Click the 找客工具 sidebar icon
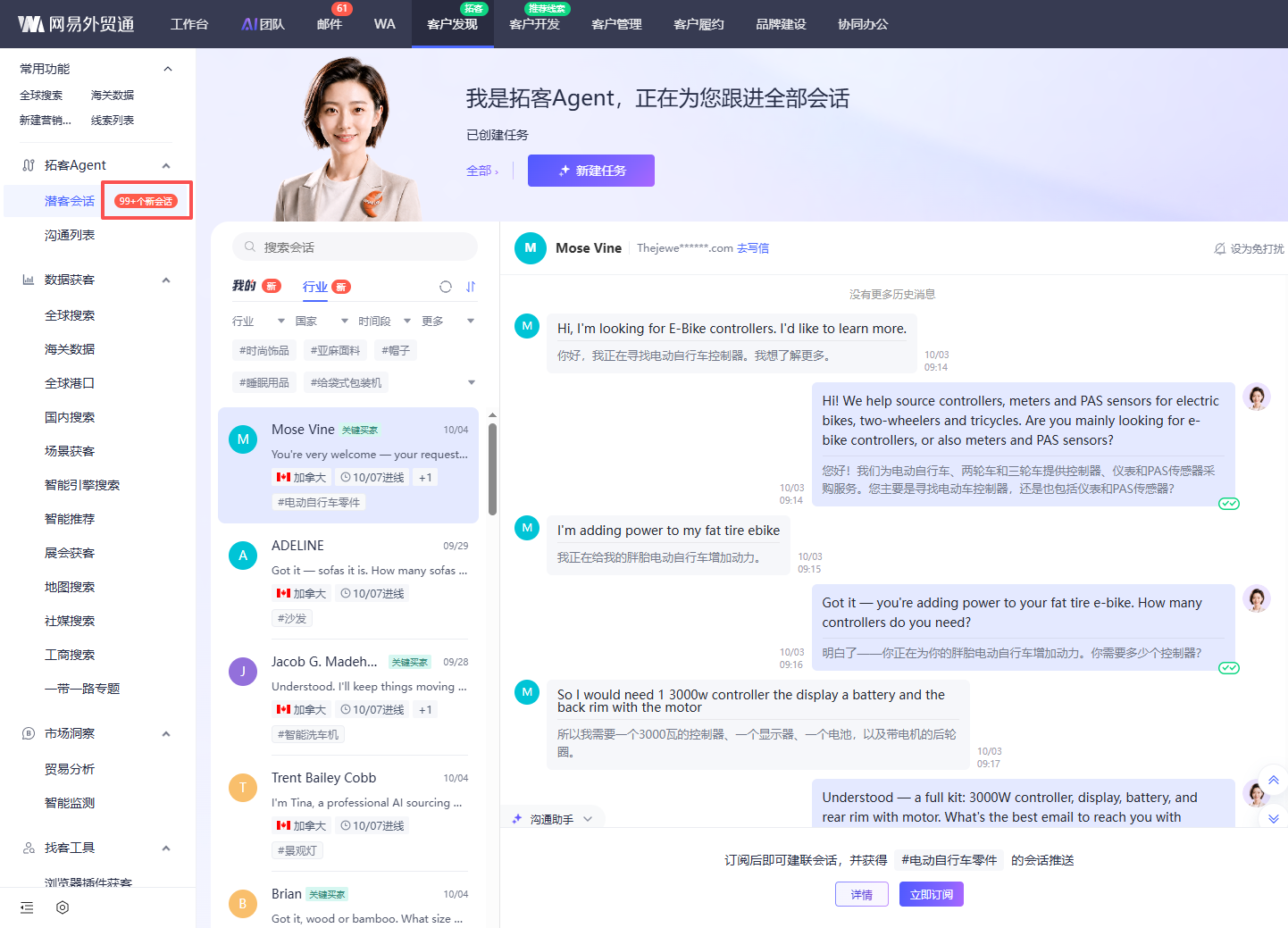 coord(29,848)
